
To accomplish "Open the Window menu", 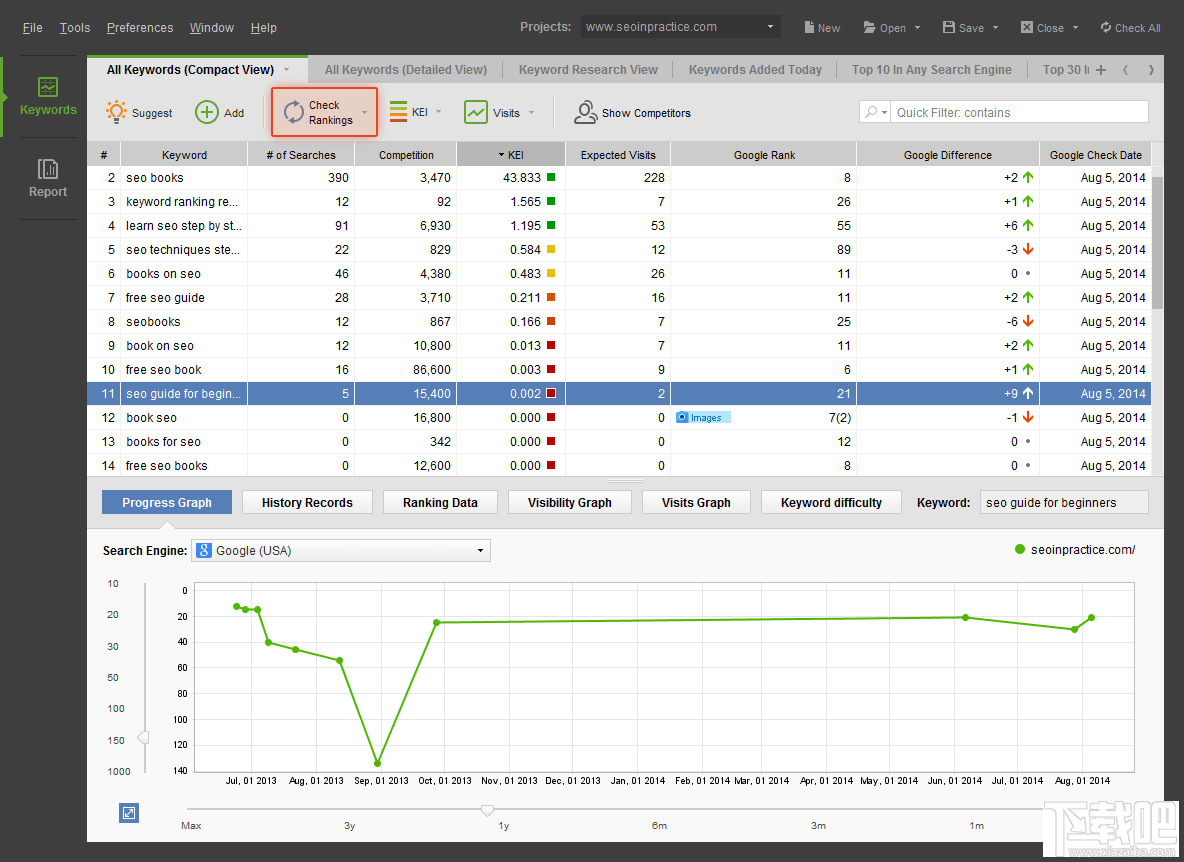I will [211, 28].
